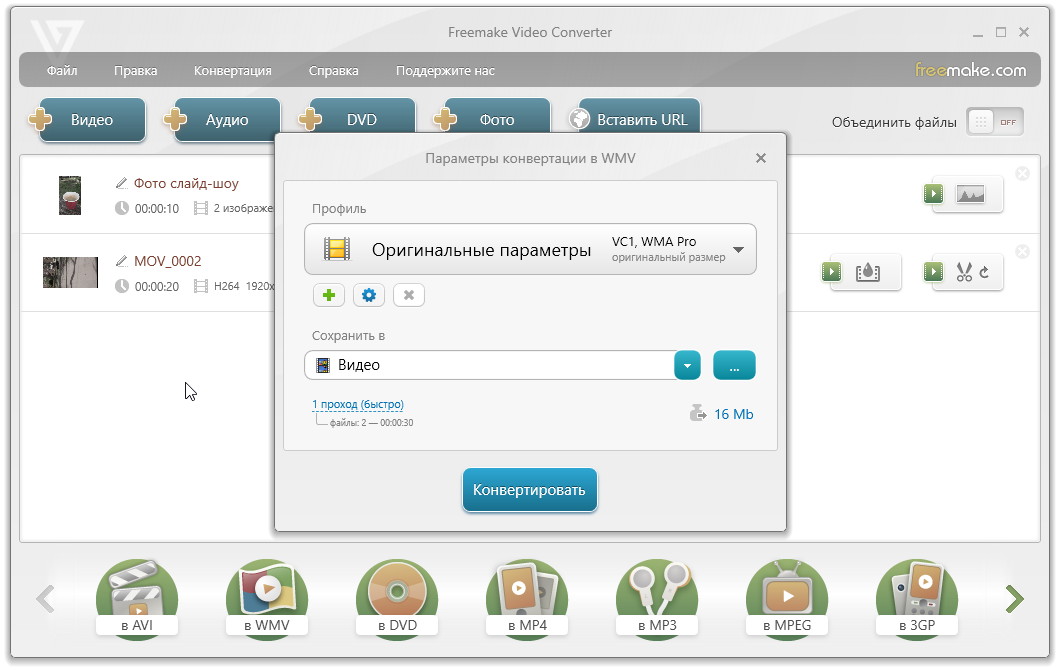Image resolution: width=1060 pixels, height=670 pixels.
Task: Open the Справка menu
Action: pos(333,70)
